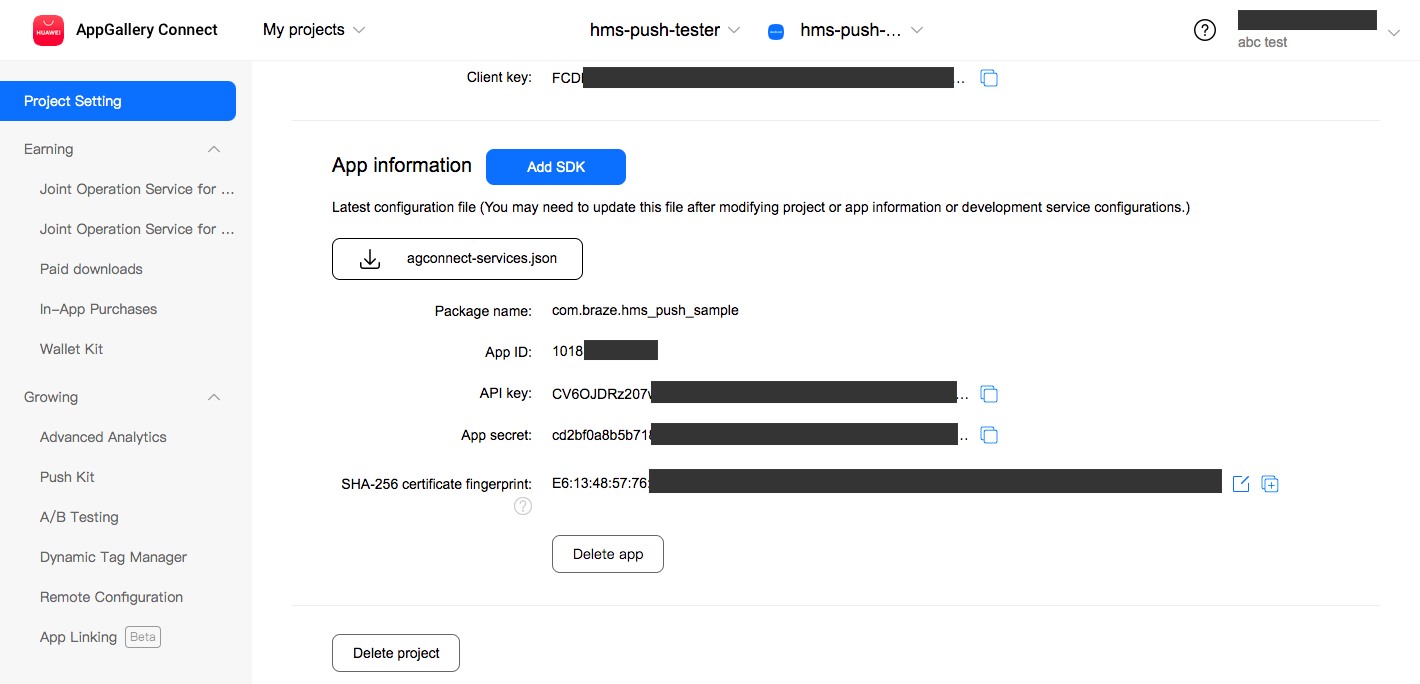
Task: Click the AppGallery Connect title
Action: pyautogui.click(x=147, y=30)
